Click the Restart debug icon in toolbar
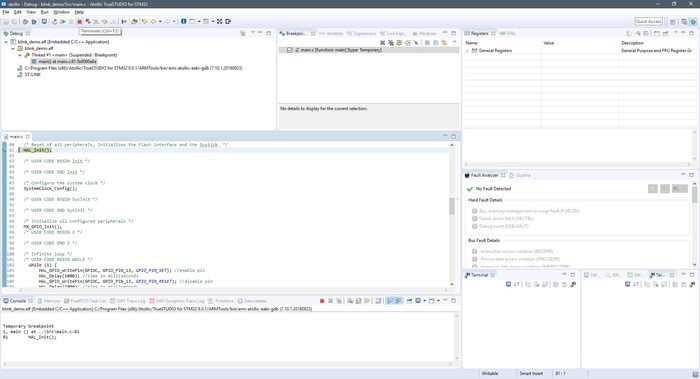The image size is (700, 379). [x=54, y=21]
